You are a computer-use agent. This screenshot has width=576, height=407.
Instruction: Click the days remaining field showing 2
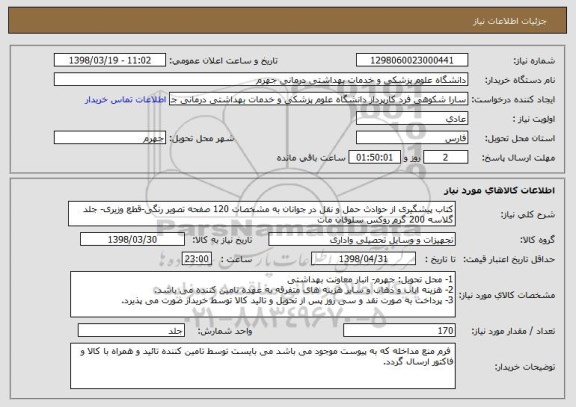tap(446, 157)
